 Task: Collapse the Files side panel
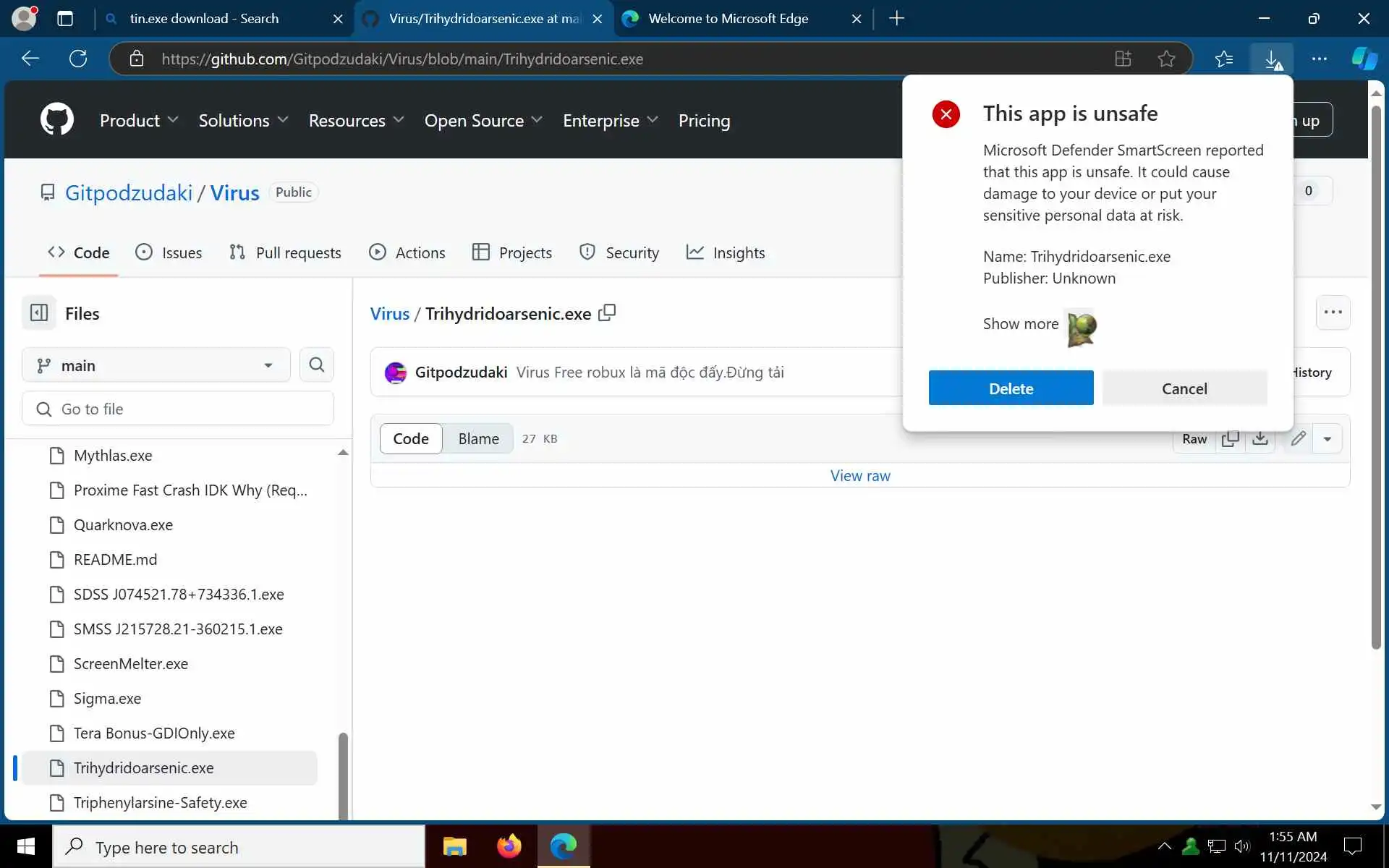click(x=39, y=313)
